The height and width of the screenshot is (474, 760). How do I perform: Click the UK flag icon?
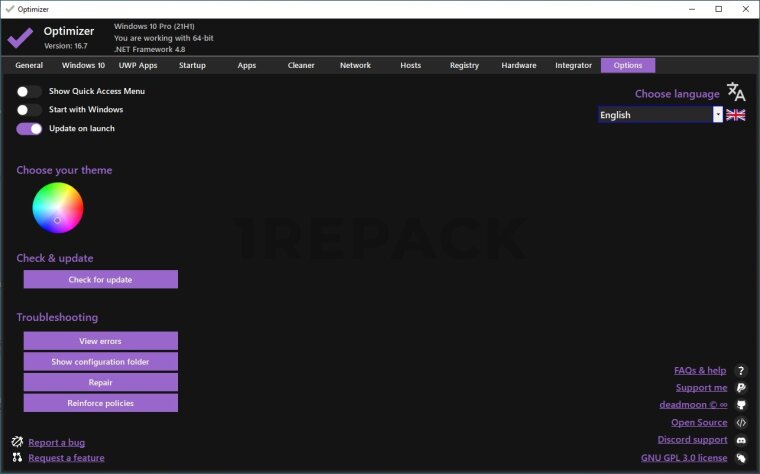click(x=736, y=115)
